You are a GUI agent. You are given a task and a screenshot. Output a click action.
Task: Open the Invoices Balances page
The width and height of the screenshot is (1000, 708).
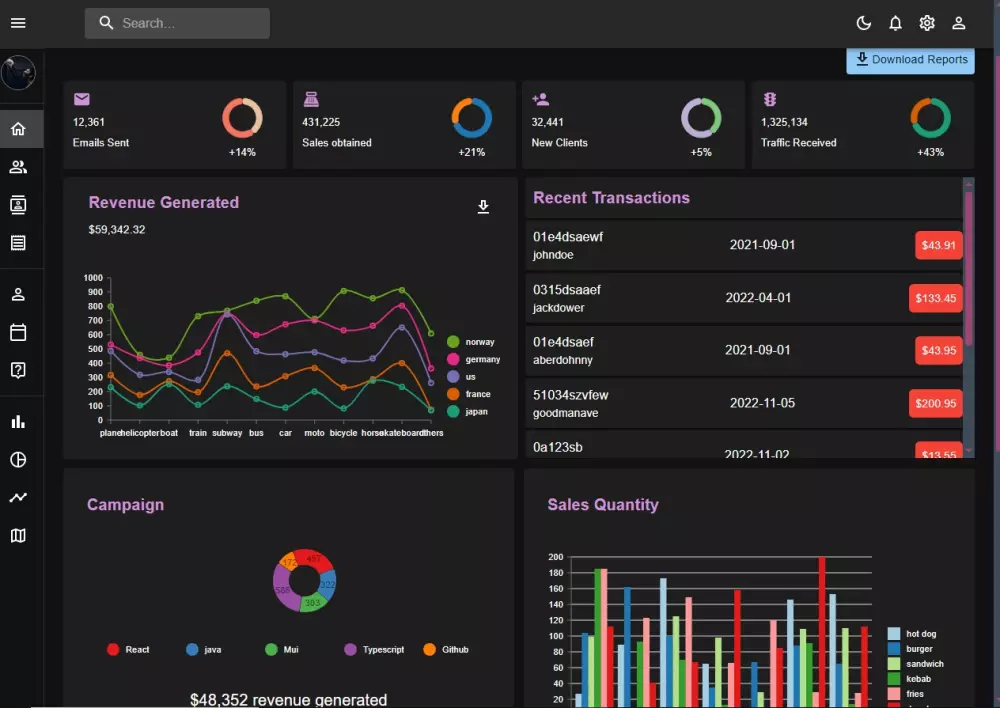(18, 242)
